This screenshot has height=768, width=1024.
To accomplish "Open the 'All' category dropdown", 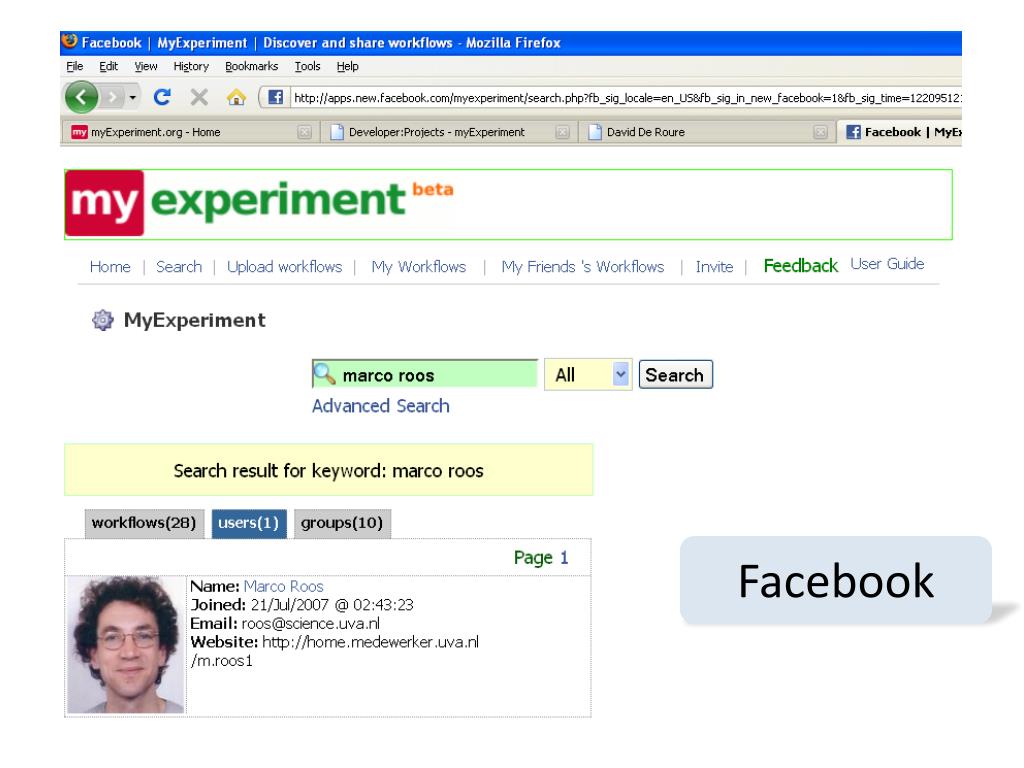I will [x=588, y=375].
